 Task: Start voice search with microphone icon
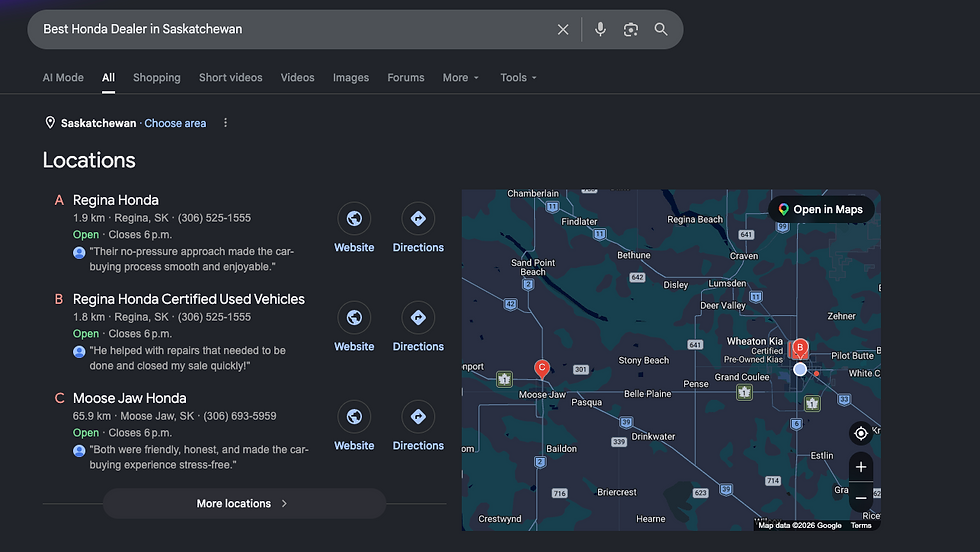tap(600, 29)
